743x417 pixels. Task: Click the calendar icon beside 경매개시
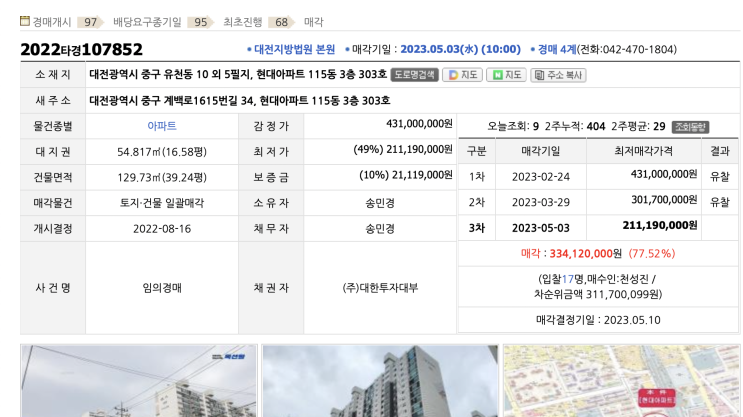click(x=25, y=21)
